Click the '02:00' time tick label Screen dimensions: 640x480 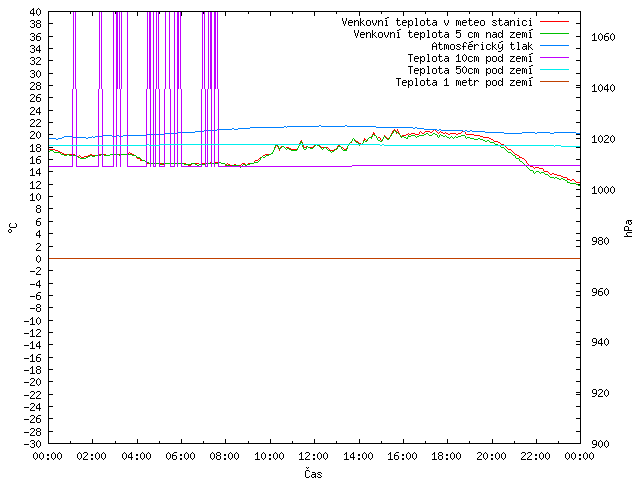coord(92,456)
